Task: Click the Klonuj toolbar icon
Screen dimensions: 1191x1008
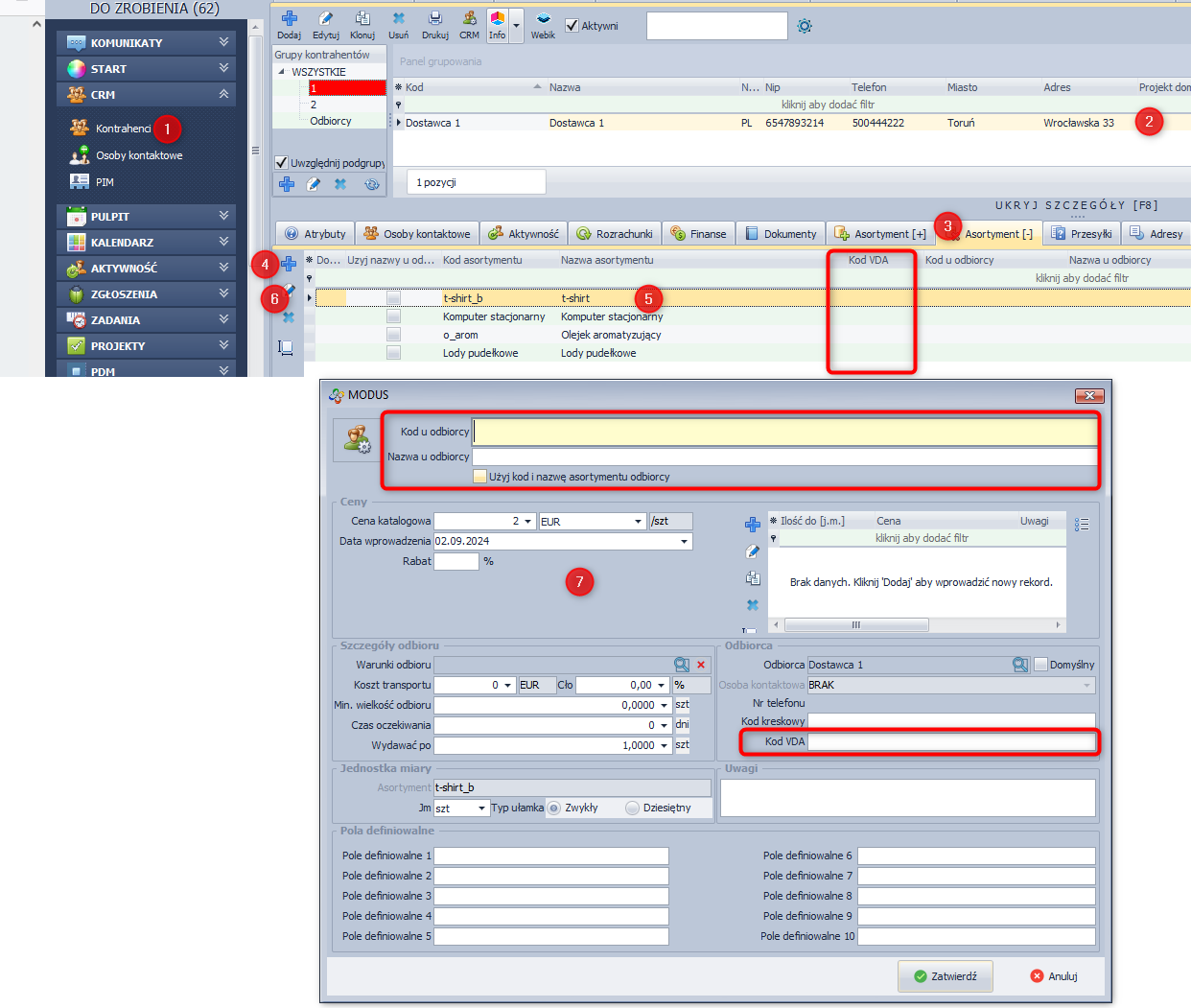Action: click(362, 19)
